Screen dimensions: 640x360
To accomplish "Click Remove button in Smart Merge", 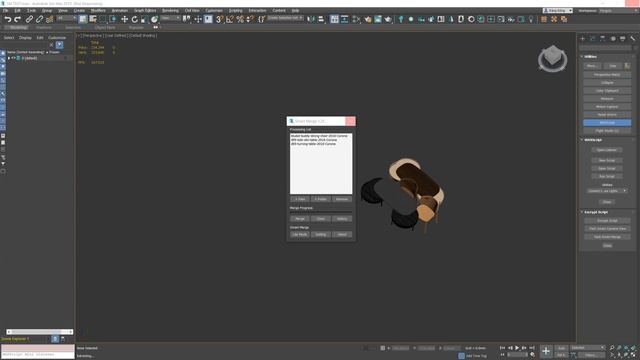I will click(x=342, y=199).
